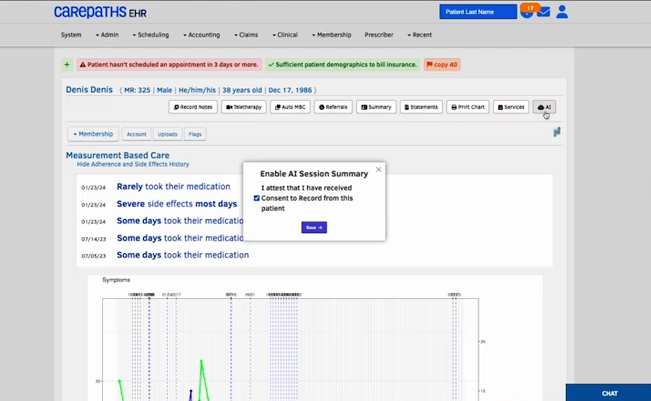Click the user profile icon
This screenshot has width=651, height=401.
point(562,12)
